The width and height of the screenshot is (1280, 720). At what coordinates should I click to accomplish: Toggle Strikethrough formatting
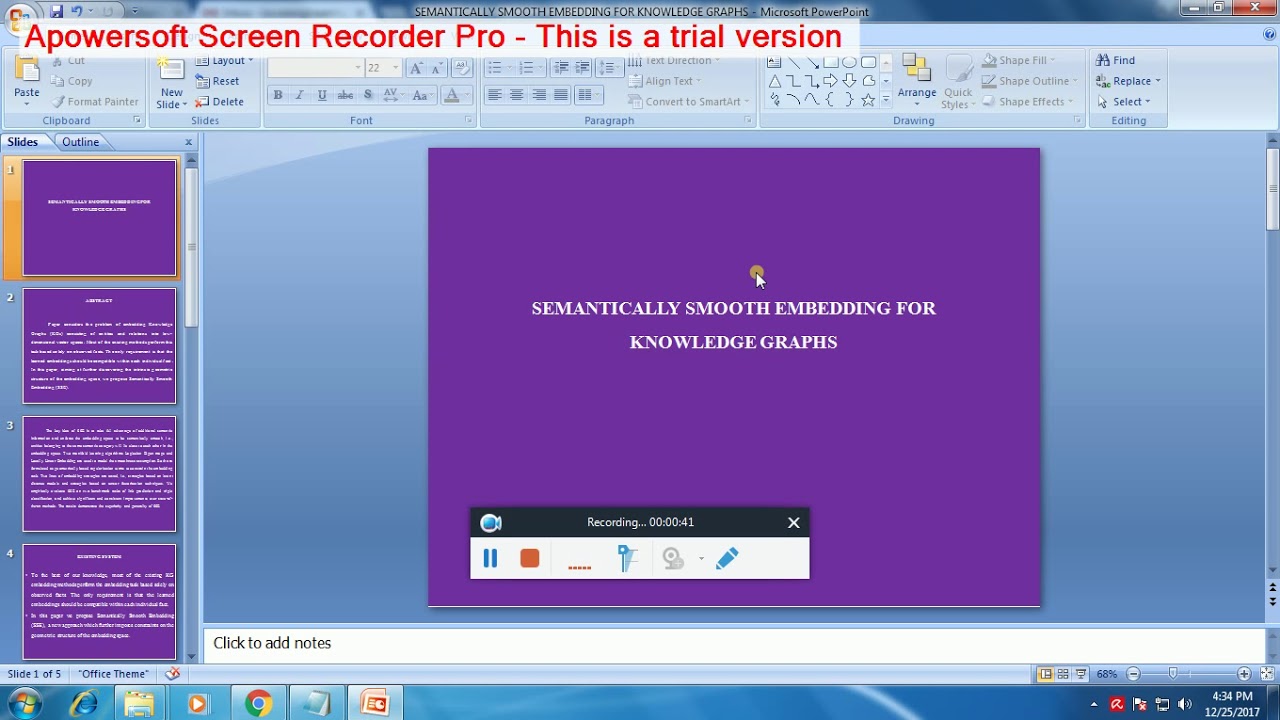pos(345,95)
